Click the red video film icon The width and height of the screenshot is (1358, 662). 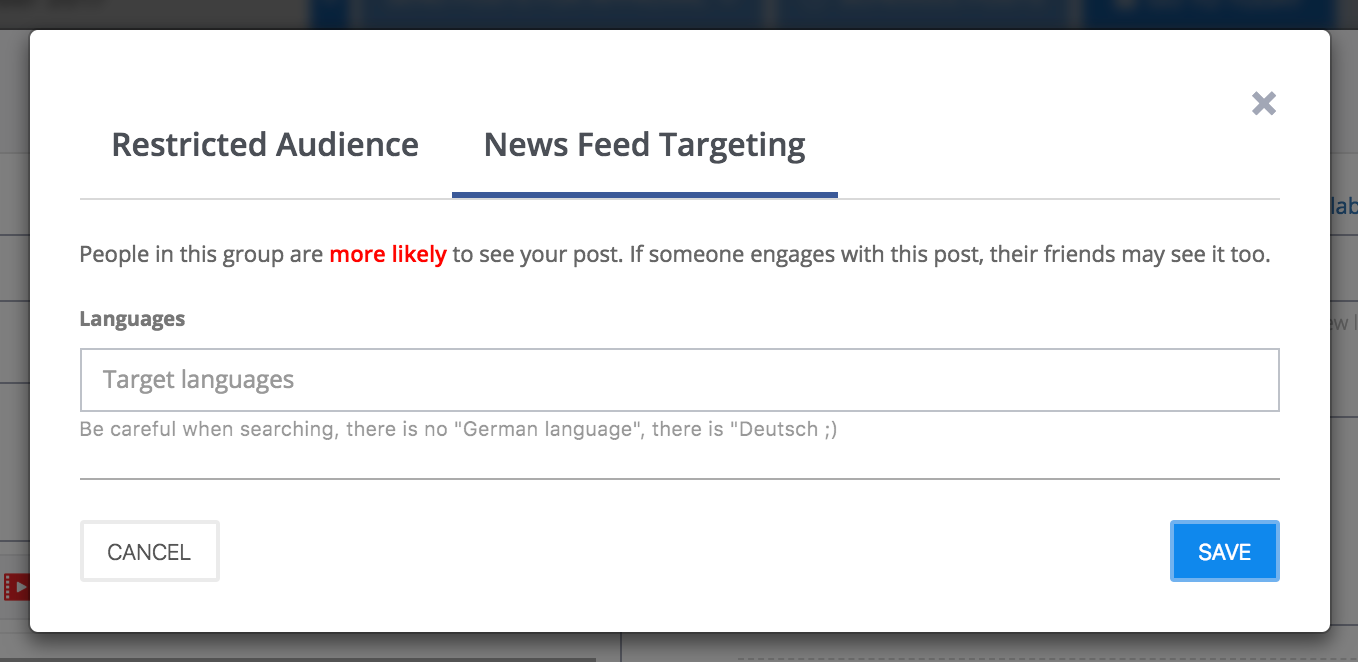coord(15,587)
